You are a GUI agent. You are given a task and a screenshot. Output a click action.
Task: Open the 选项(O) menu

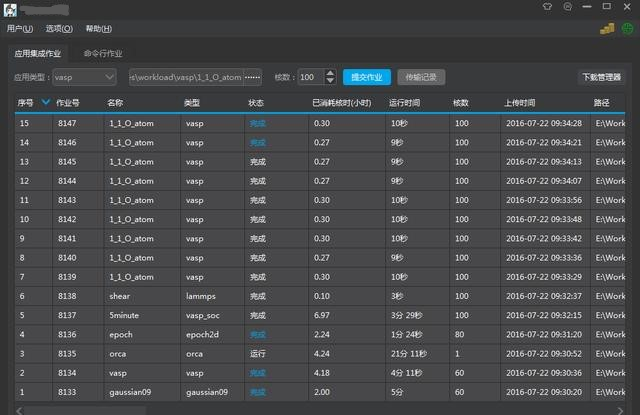click(59, 29)
